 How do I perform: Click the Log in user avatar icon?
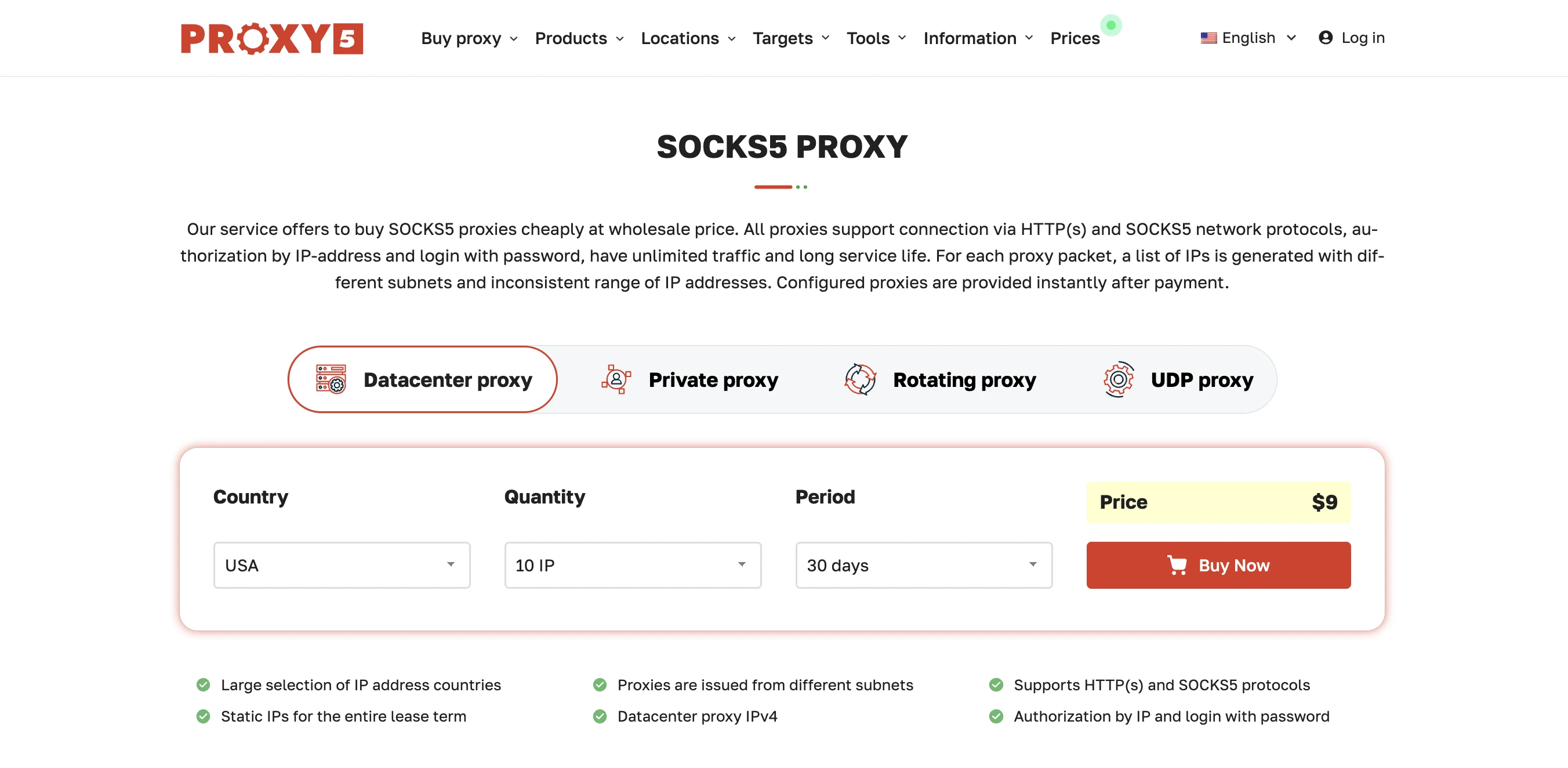tap(1326, 38)
